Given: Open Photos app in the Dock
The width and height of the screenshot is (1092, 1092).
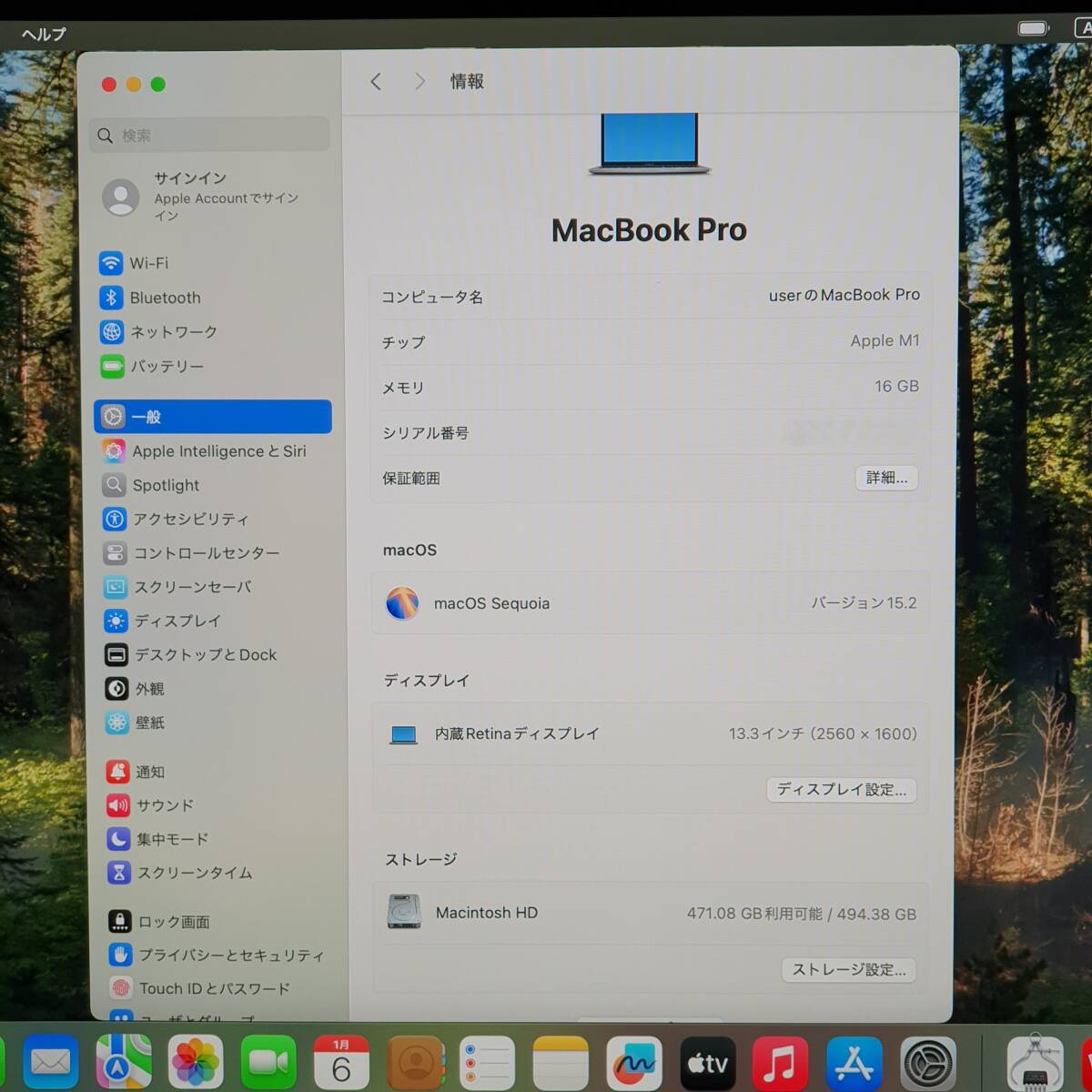Looking at the screenshot, I should pyautogui.click(x=196, y=1062).
